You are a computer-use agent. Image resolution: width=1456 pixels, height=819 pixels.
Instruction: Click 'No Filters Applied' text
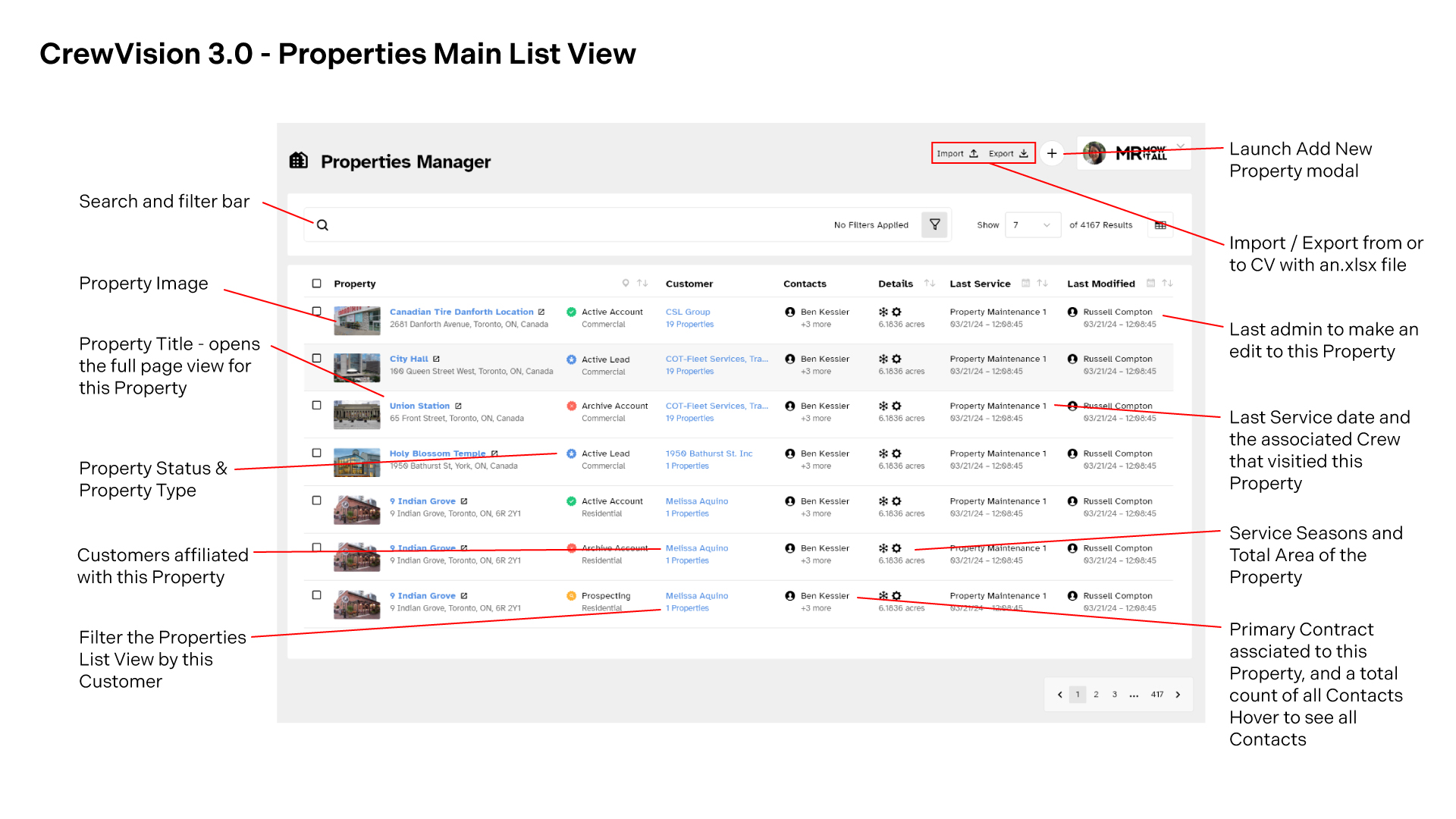[871, 225]
